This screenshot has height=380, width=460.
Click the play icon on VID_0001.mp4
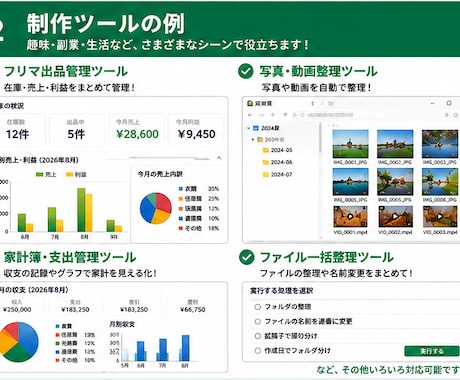(350, 217)
